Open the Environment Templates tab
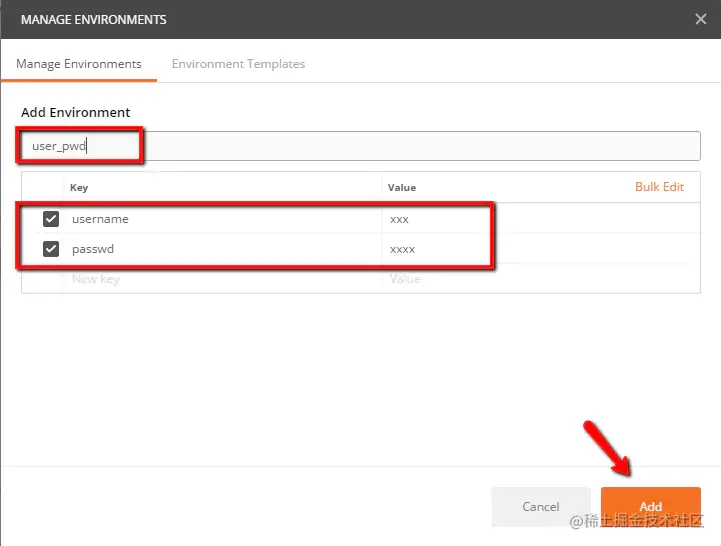 pyautogui.click(x=238, y=64)
